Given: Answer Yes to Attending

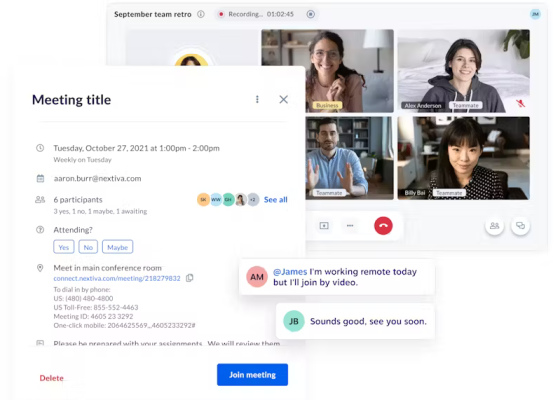Looking at the screenshot, I should pos(64,247).
